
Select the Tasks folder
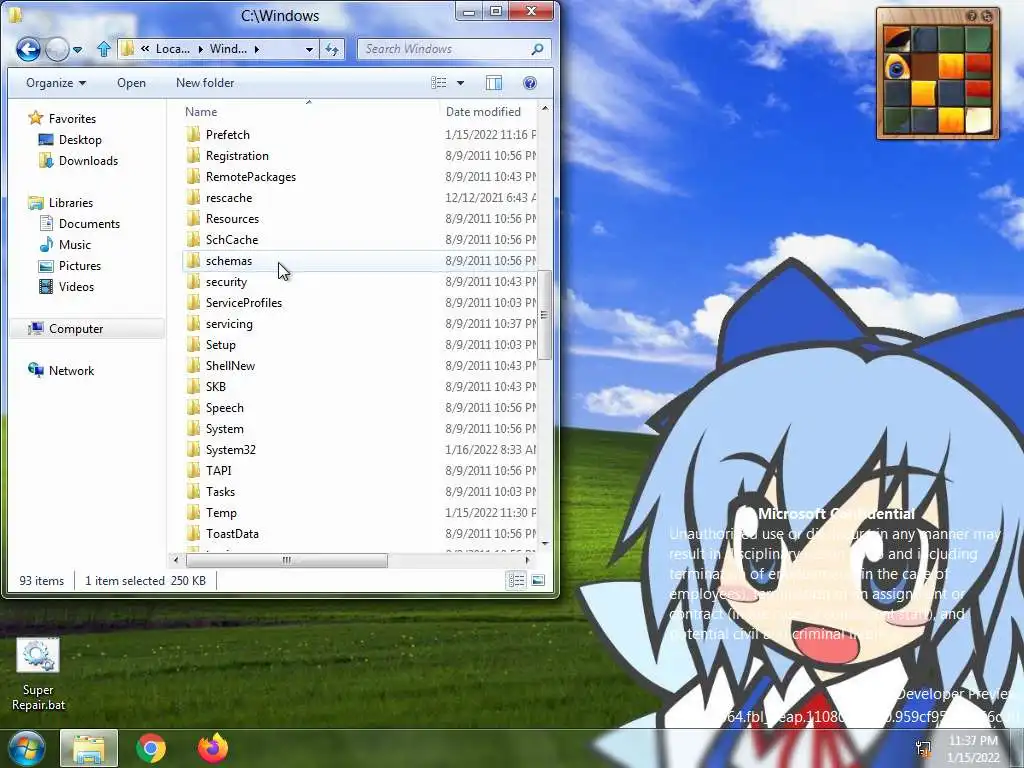coord(359,492)
